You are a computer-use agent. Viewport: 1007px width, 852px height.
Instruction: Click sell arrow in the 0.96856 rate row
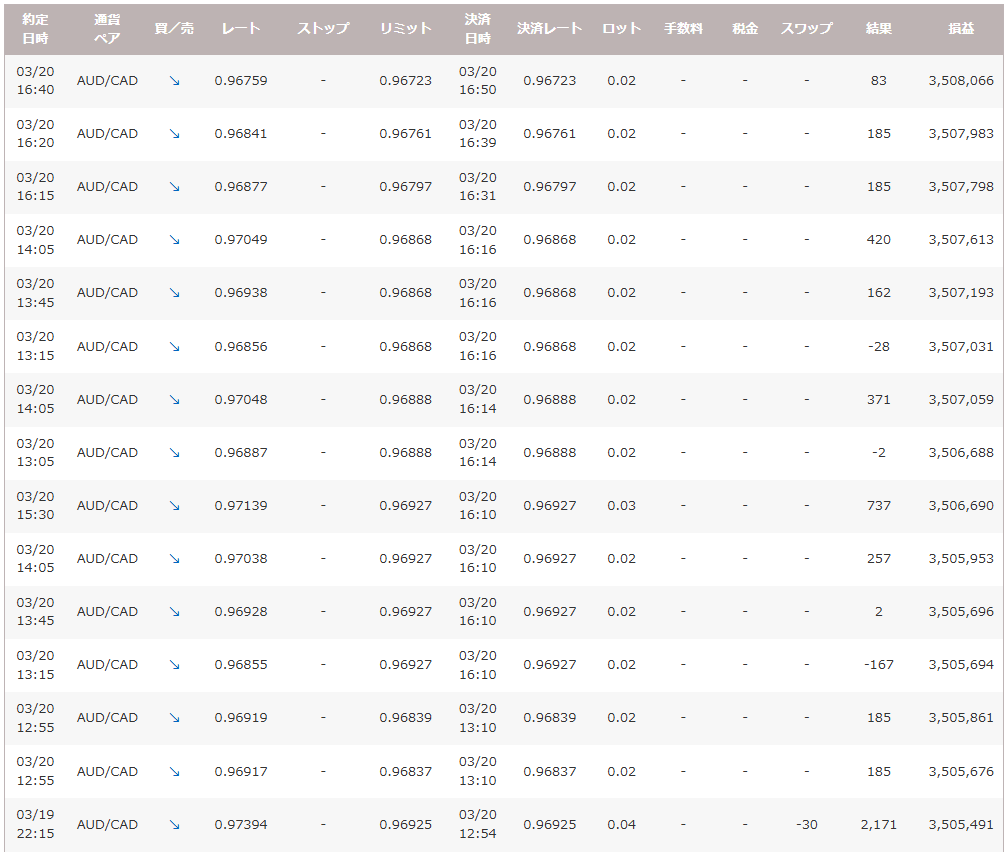[174, 347]
